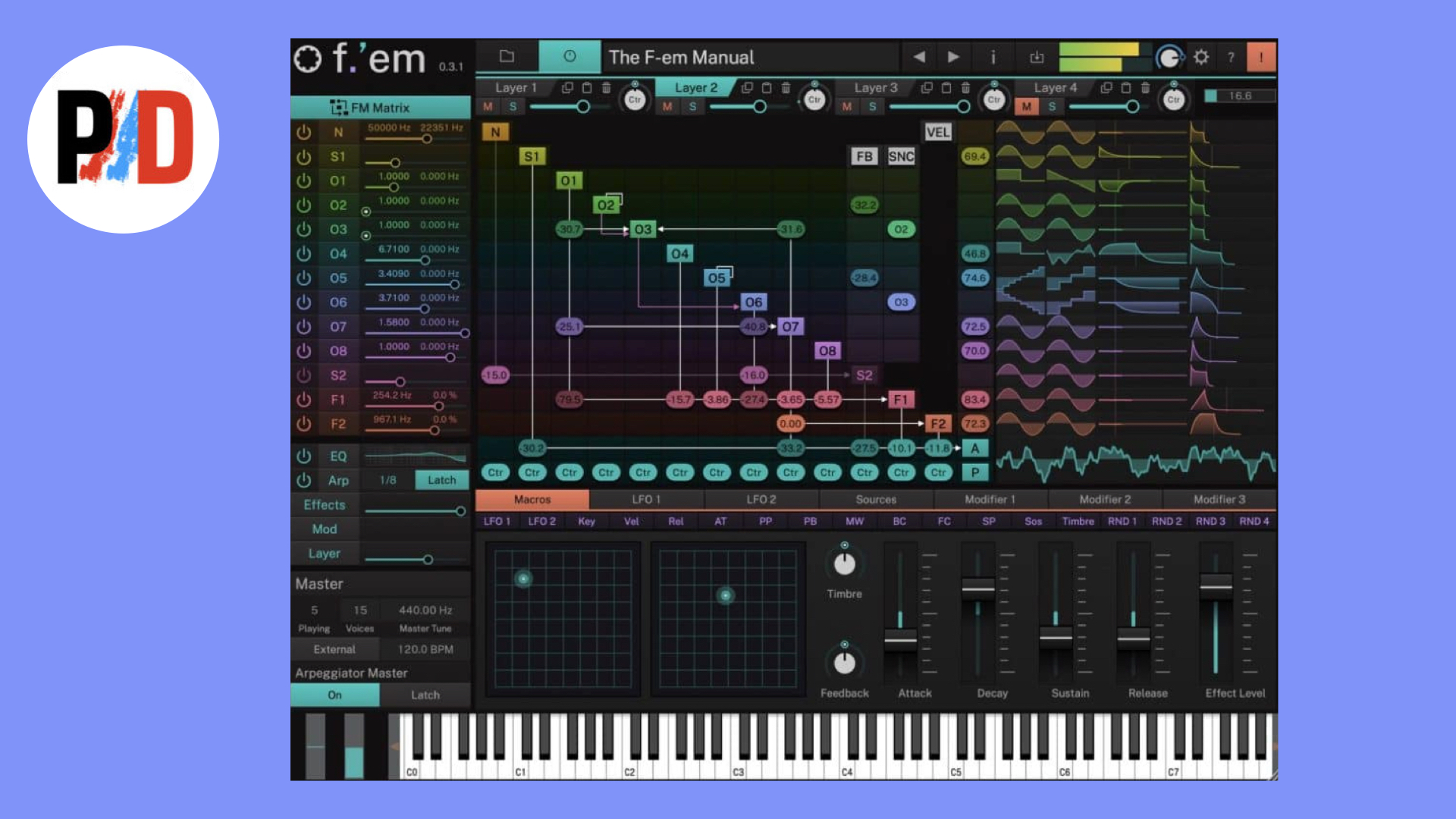Click the Attack macro fader
The width and height of the screenshot is (1456, 819).
900,639
